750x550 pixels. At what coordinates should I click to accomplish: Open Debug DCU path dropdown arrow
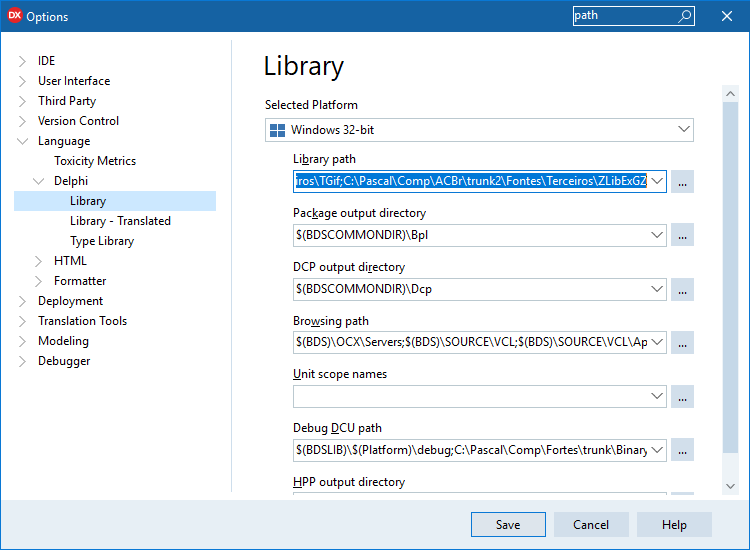(x=657, y=450)
